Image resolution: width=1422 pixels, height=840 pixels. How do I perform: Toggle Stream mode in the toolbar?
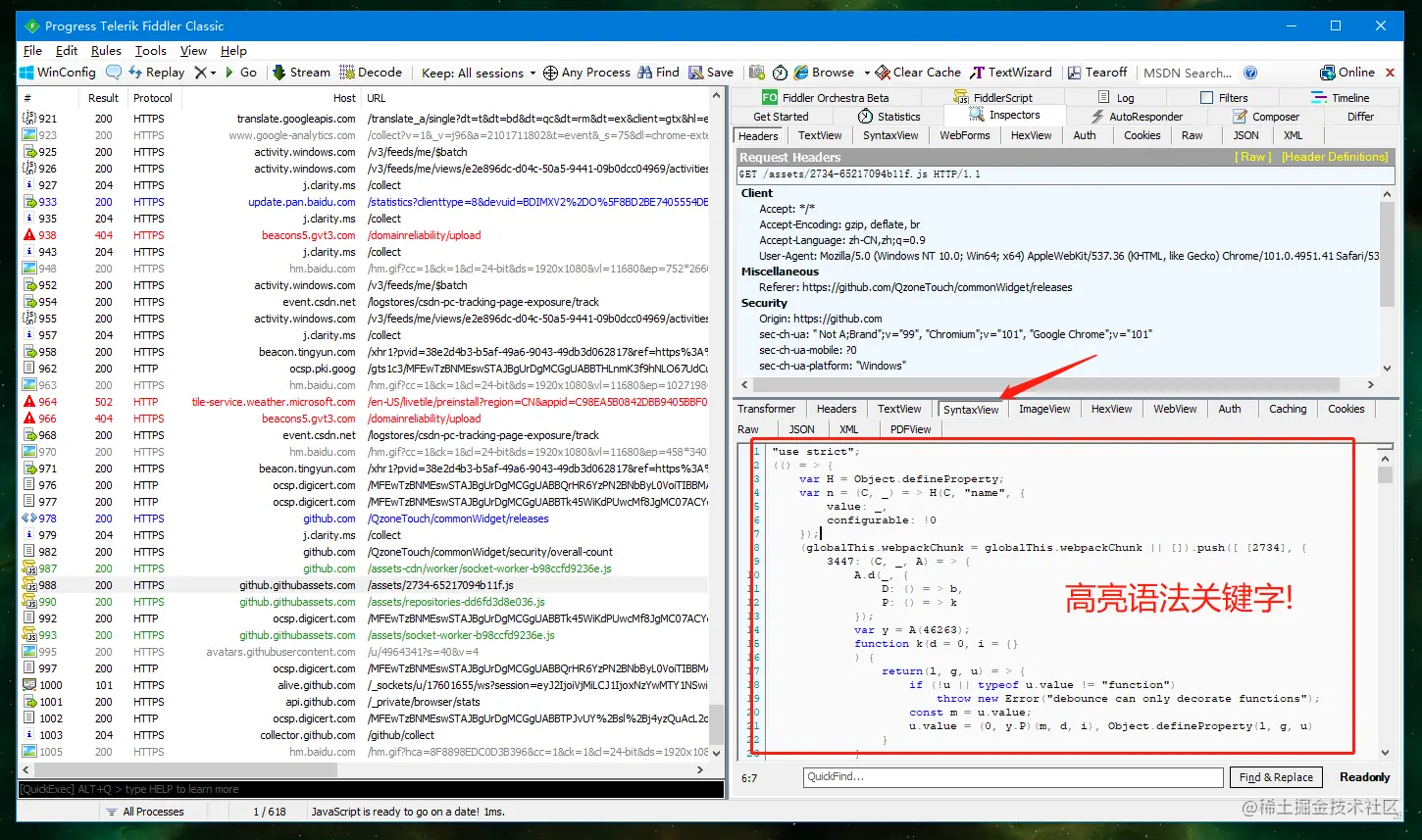click(x=301, y=73)
